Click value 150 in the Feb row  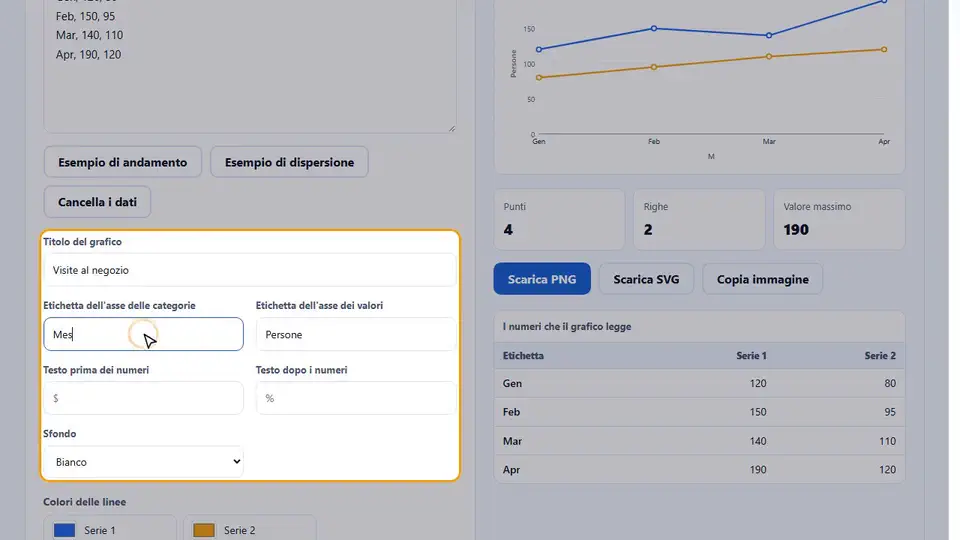pos(758,412)
